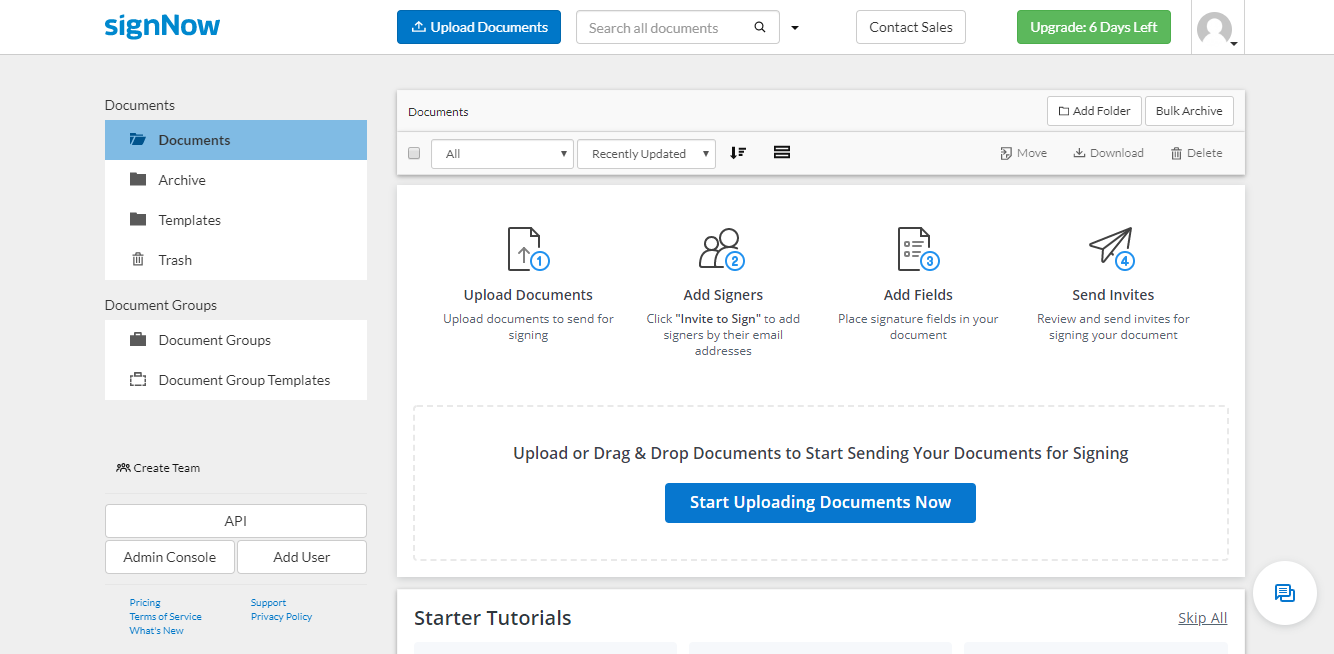The image size is (1334, 654).
Task: Click Contact Sales
Action: tap(911, 27)
